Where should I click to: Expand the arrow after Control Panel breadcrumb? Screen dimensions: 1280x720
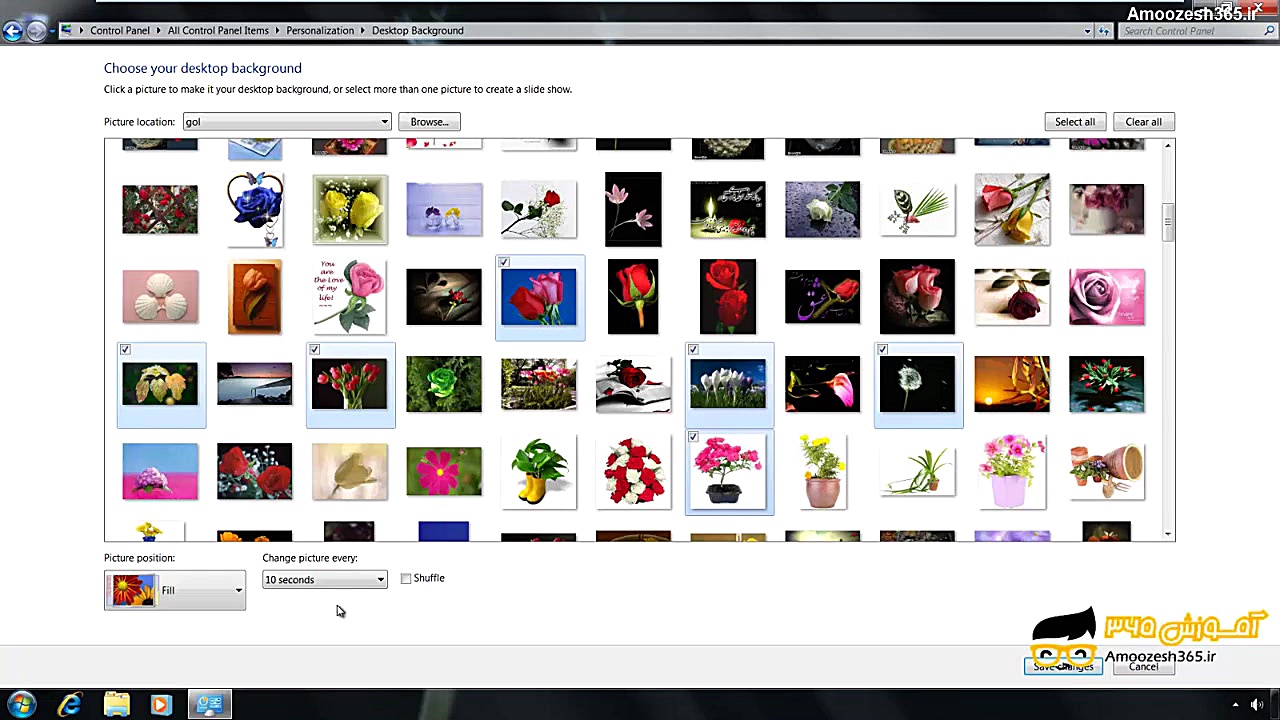coord(159,31)
